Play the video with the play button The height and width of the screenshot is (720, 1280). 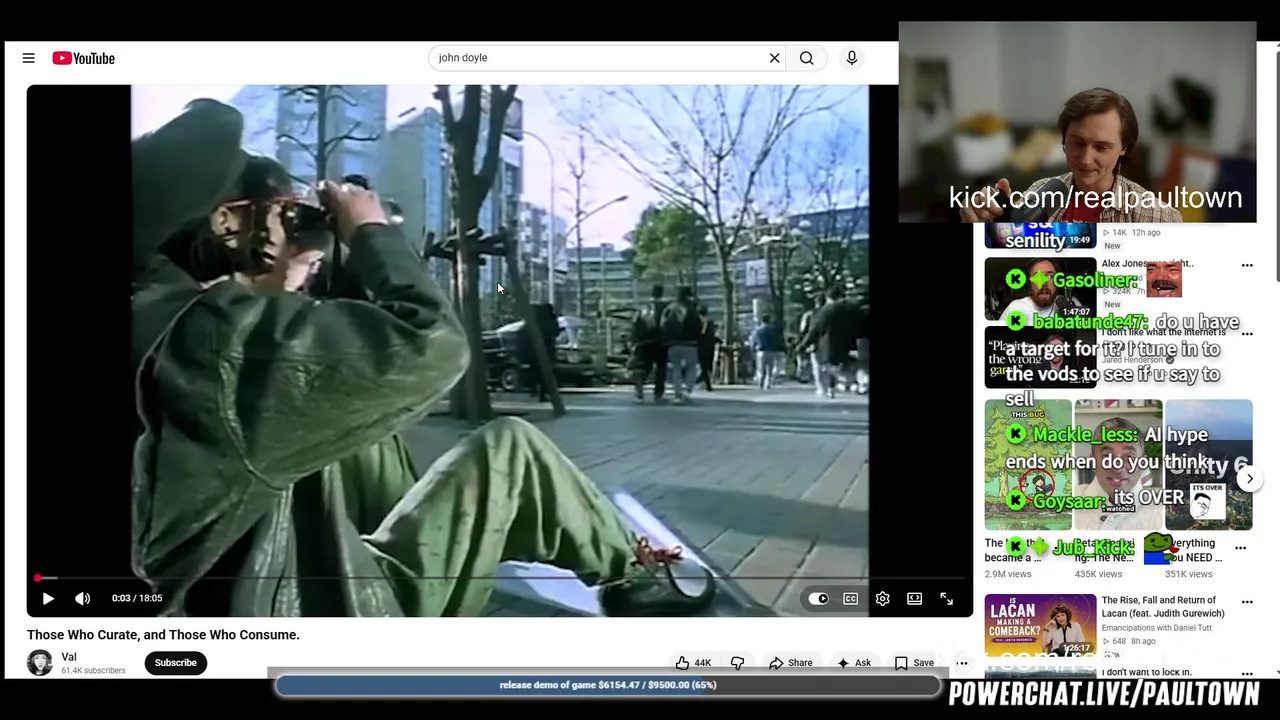click(48, 598)
